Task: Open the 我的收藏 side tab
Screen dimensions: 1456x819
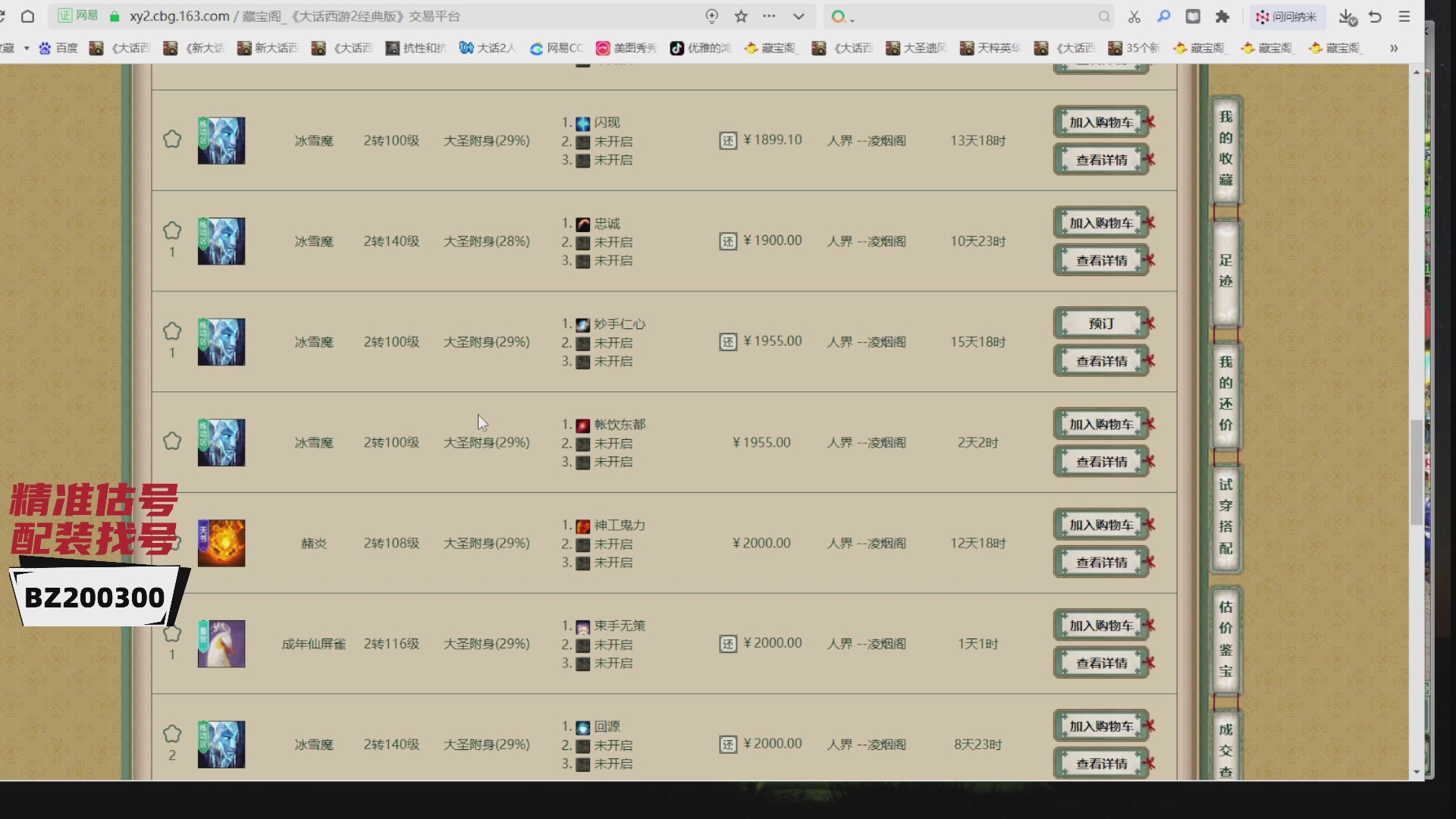Action: (x=1225, y=149)
